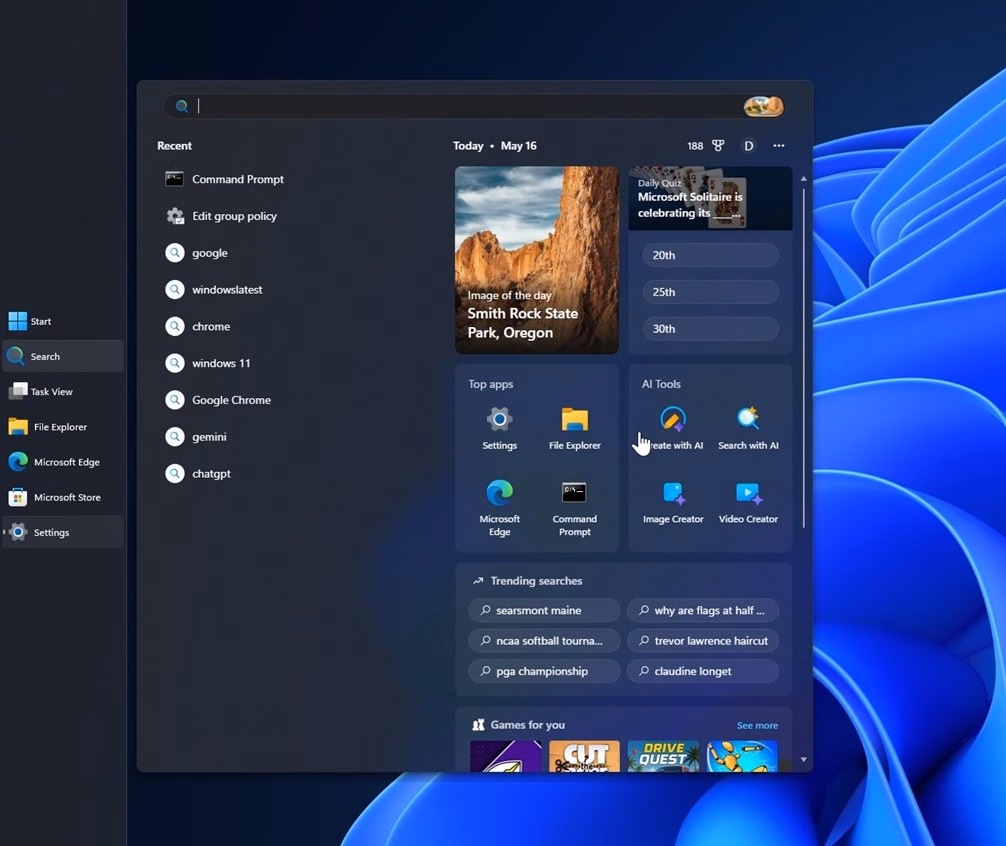This screenshot has height=846, width=1006.
Task: Select recent search 'Google Chrome'
Action: 218,400
